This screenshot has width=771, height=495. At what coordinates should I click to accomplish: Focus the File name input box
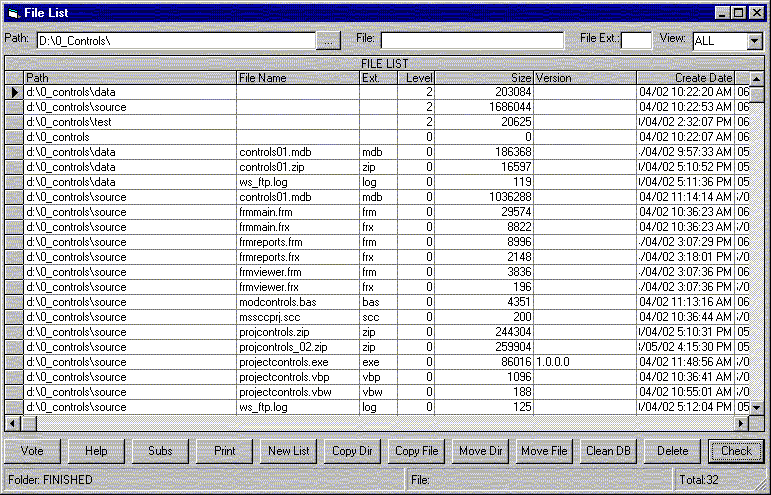(x=471, y=41)
